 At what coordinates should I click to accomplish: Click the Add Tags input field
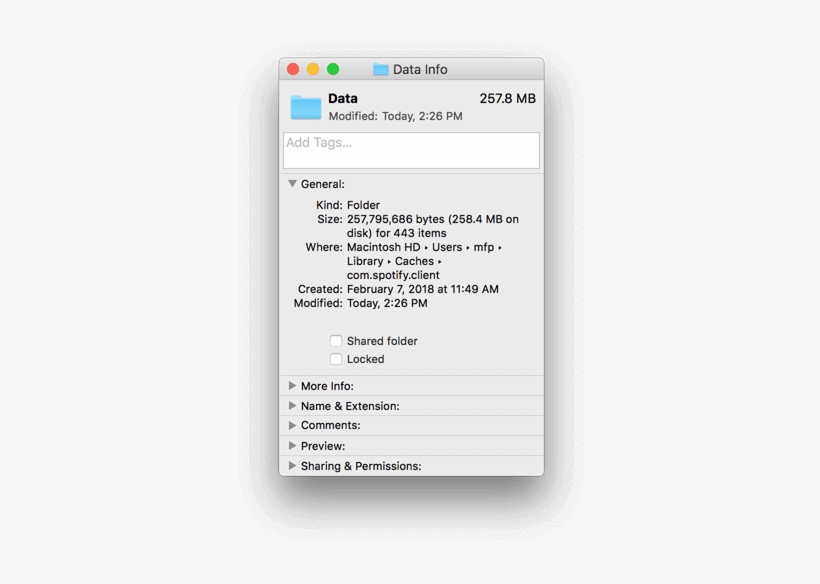point(411,150)
